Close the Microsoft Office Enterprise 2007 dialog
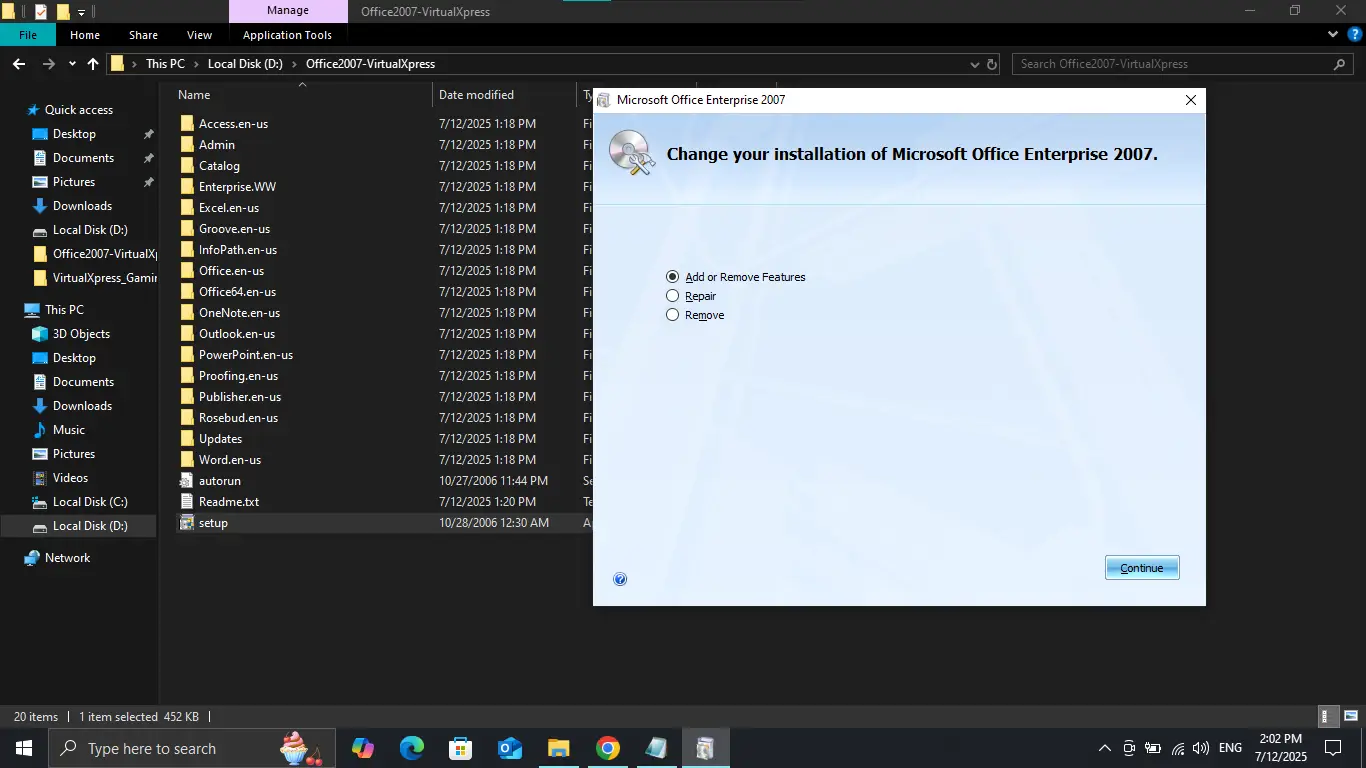1366x768 pixels. click(1190, 100)
